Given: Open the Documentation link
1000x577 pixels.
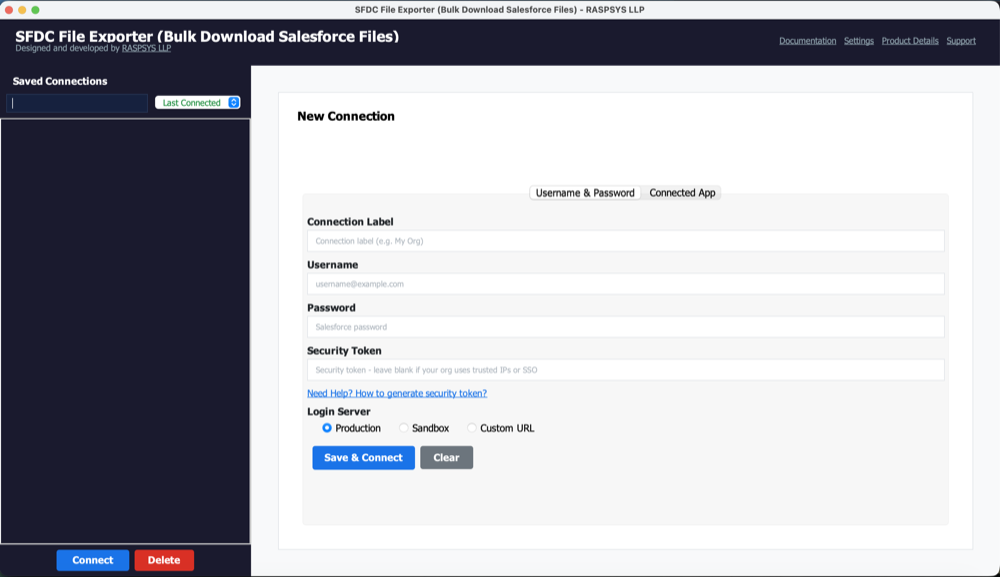Looking at the screenshot, I should pos(807,41).
